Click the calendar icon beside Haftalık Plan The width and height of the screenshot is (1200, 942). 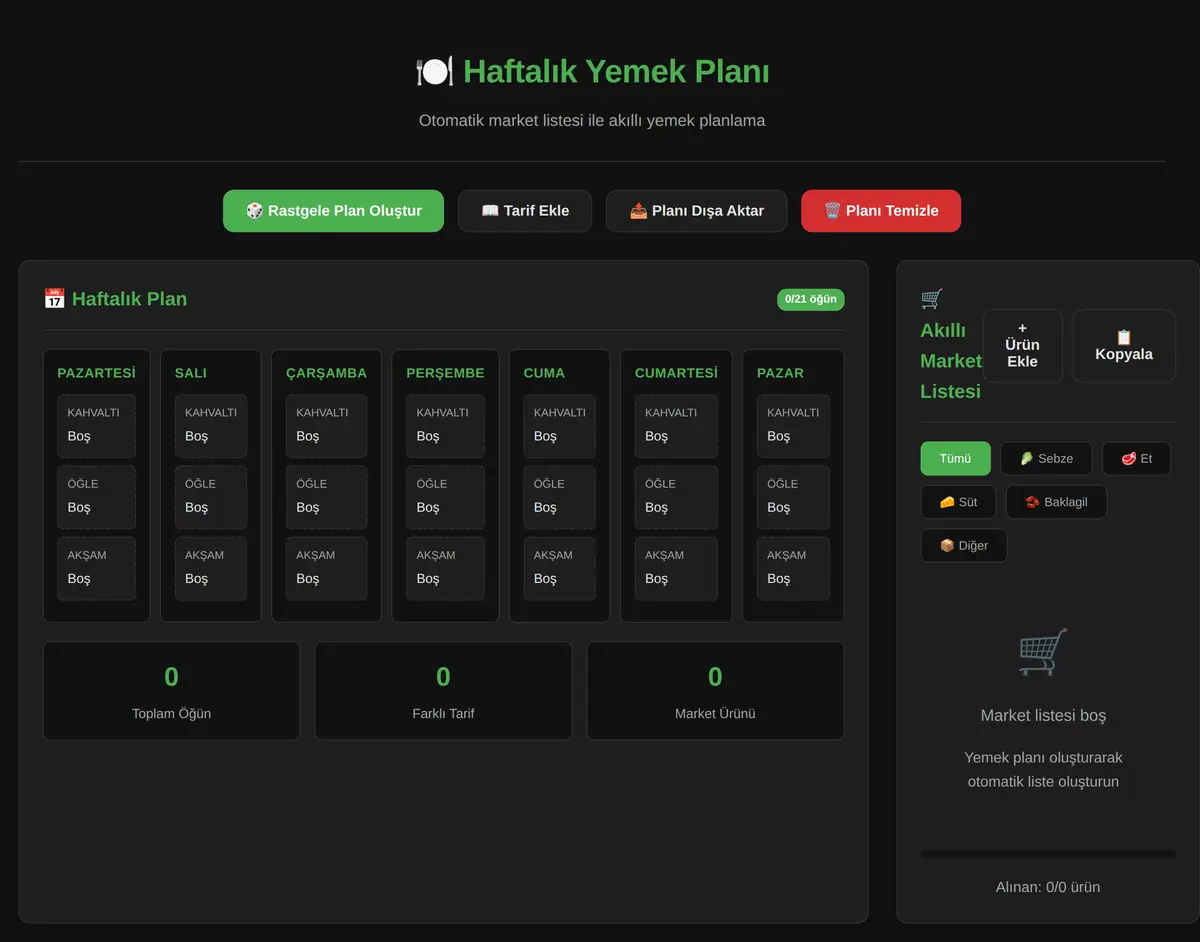(54, 299)
